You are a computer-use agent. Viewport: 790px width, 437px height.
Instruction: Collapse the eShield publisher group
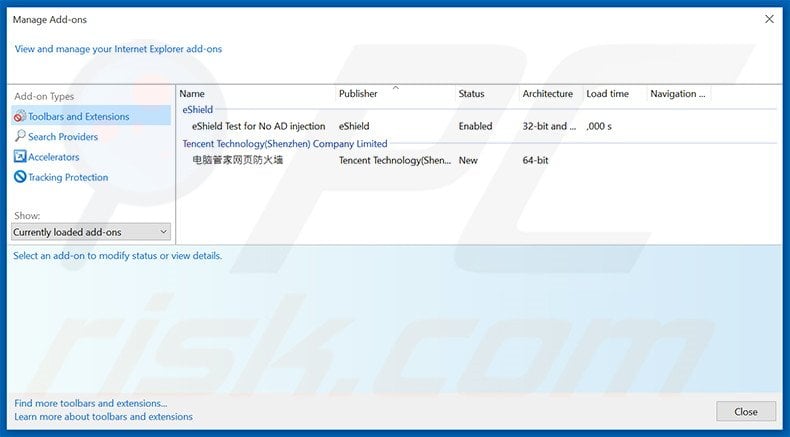point(198,109)
